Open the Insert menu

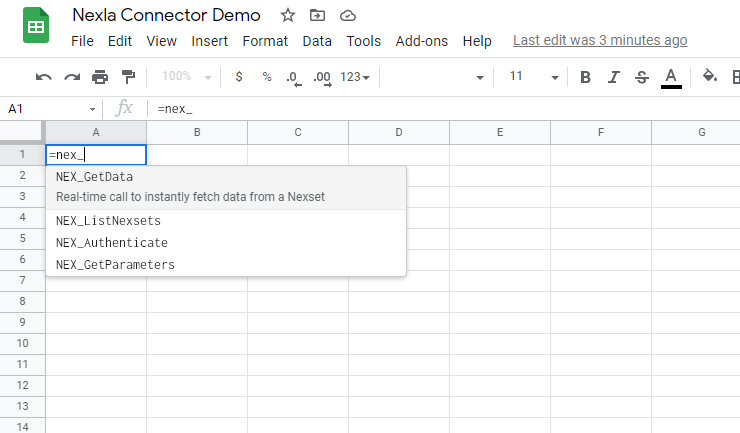[210, 41]
